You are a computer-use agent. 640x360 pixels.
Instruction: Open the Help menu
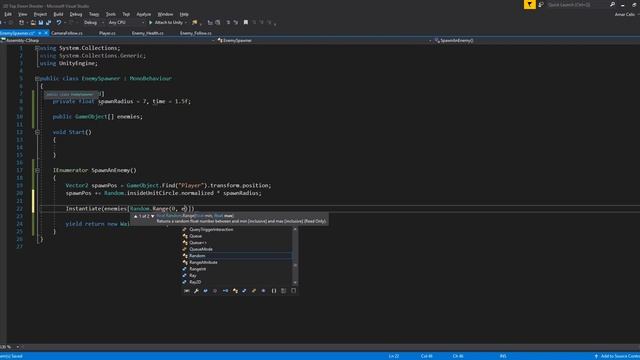tap(184, 14)
